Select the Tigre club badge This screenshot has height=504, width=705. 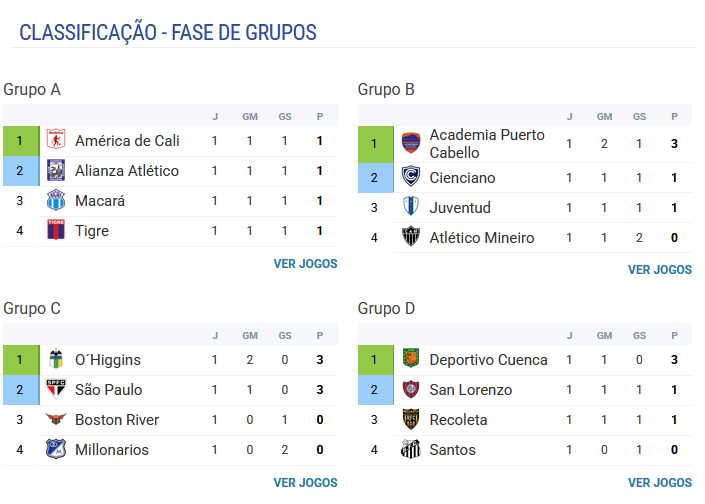56,231
